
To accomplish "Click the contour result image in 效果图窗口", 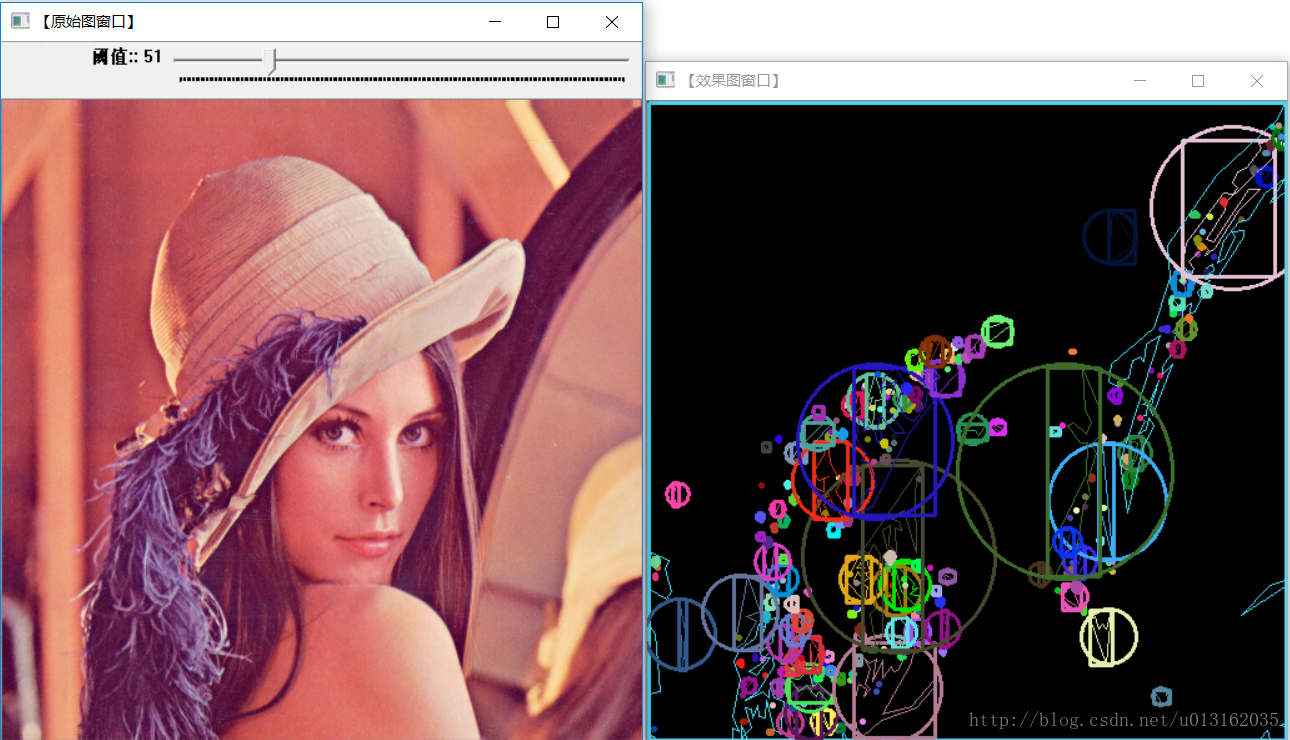I will pos(967,421).
